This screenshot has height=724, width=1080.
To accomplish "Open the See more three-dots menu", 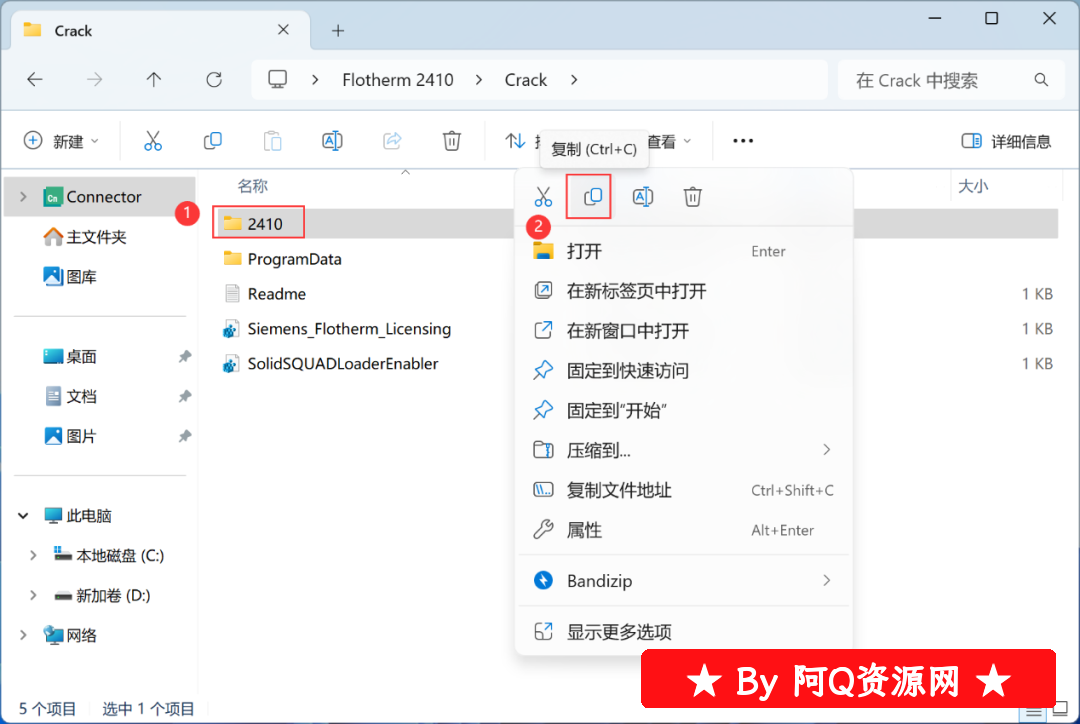I will tap(743, 141).
